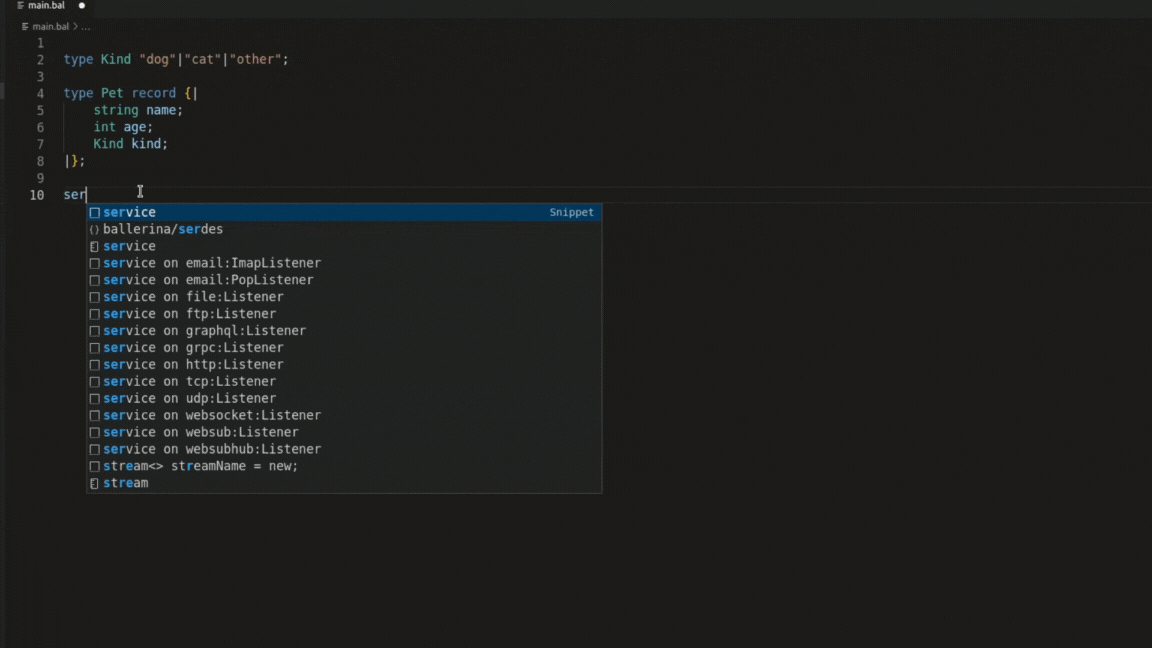This screenshot has width=1152, height=648.
Task: Click the typed 'ser' text on line 10
Action: [74, 195]
